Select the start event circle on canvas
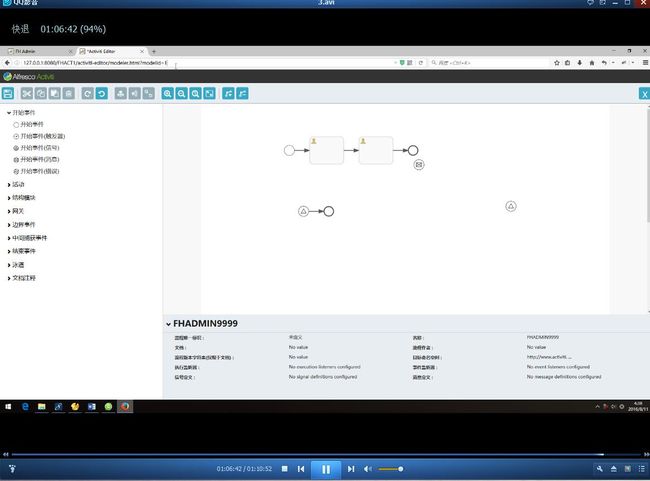The height and width of the screenshot is (481, 650). [289, 150]
